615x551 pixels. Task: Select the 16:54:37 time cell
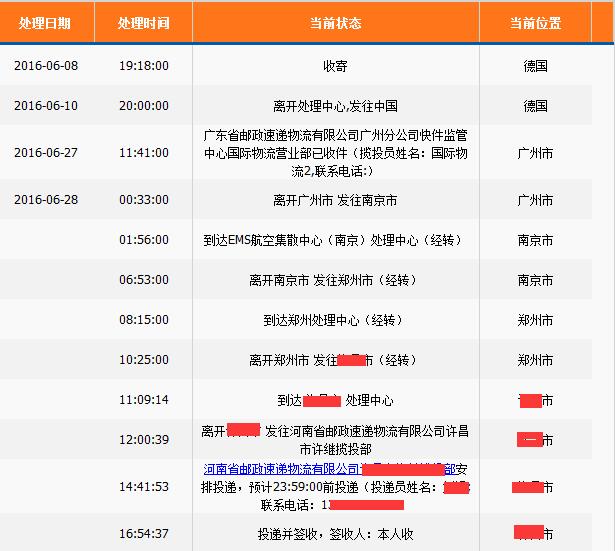click(x=143, y=533)
